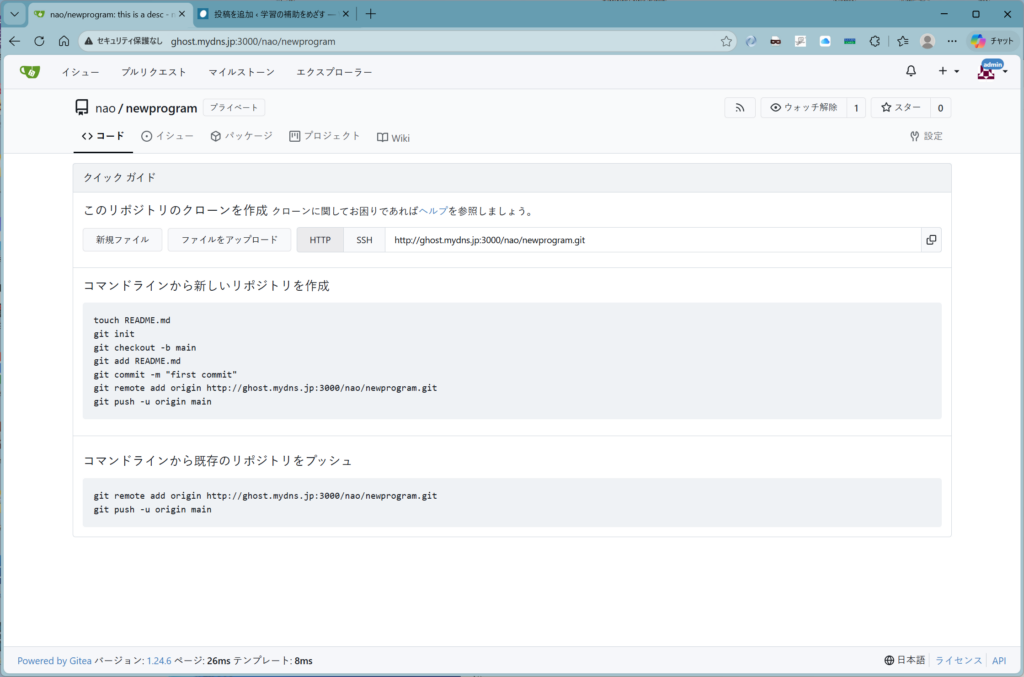This screenshot has width=1024, height=677.
Task: Star the repository with スター button
Action: [900, 108]
